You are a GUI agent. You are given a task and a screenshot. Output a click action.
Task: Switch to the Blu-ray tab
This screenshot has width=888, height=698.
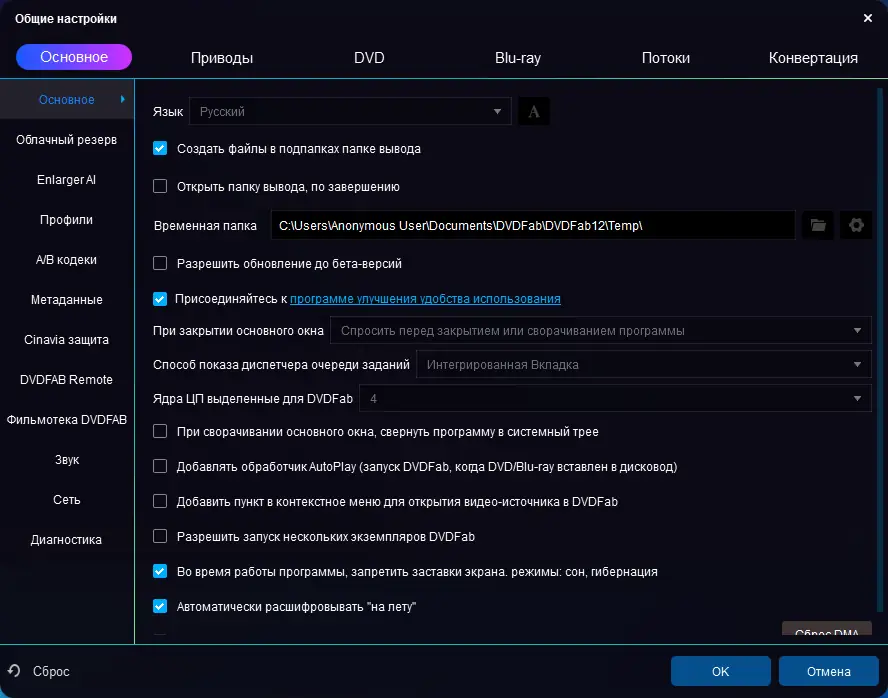pyautogui.click(x=518, y=58)
